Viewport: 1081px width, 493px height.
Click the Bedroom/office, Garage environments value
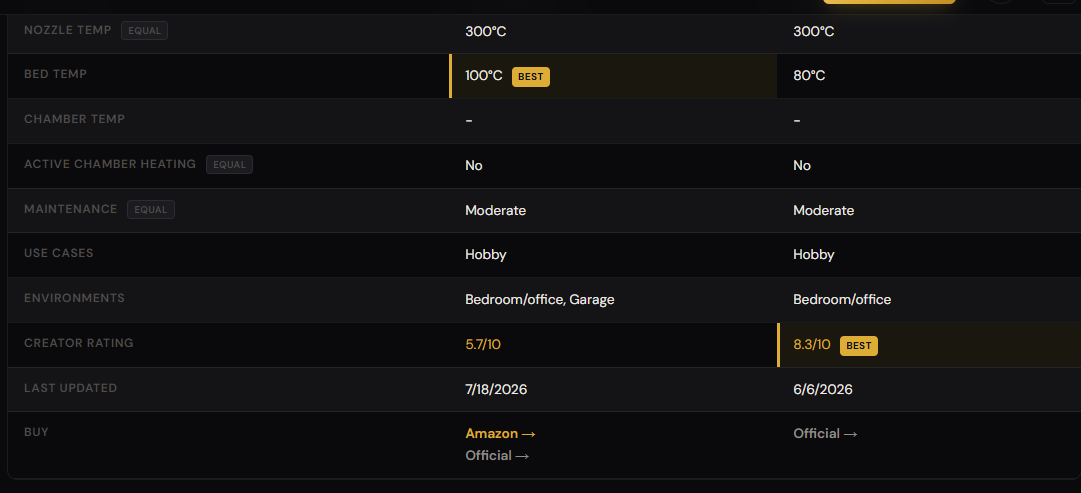click(540, 299)
